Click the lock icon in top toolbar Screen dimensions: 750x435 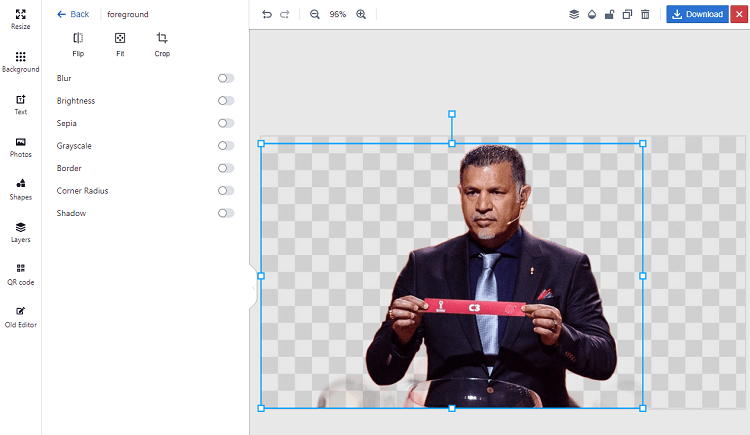click(609, 14)
